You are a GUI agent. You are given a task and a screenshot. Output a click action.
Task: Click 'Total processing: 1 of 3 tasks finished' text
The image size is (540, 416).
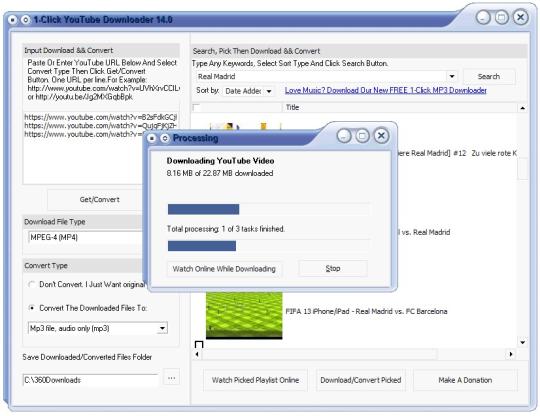point(226,229)
